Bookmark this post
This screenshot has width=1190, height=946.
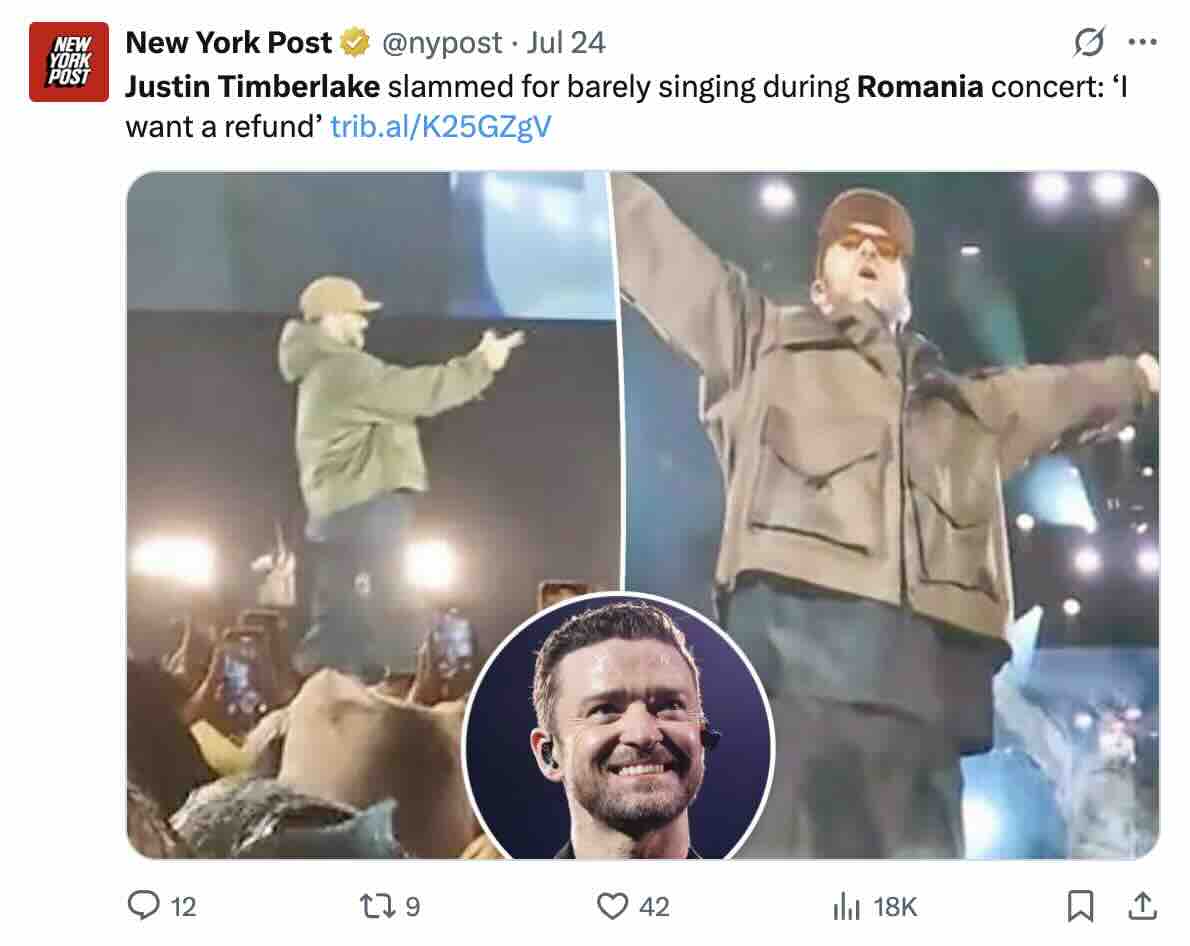point(1080,906)
